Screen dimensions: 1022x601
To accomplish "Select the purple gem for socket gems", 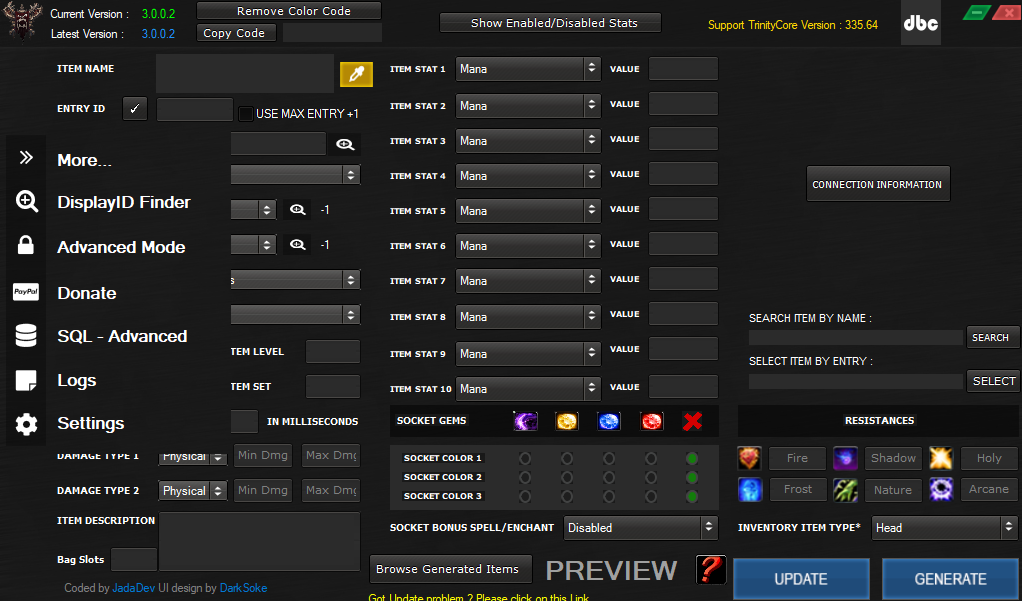I will 525,421.
